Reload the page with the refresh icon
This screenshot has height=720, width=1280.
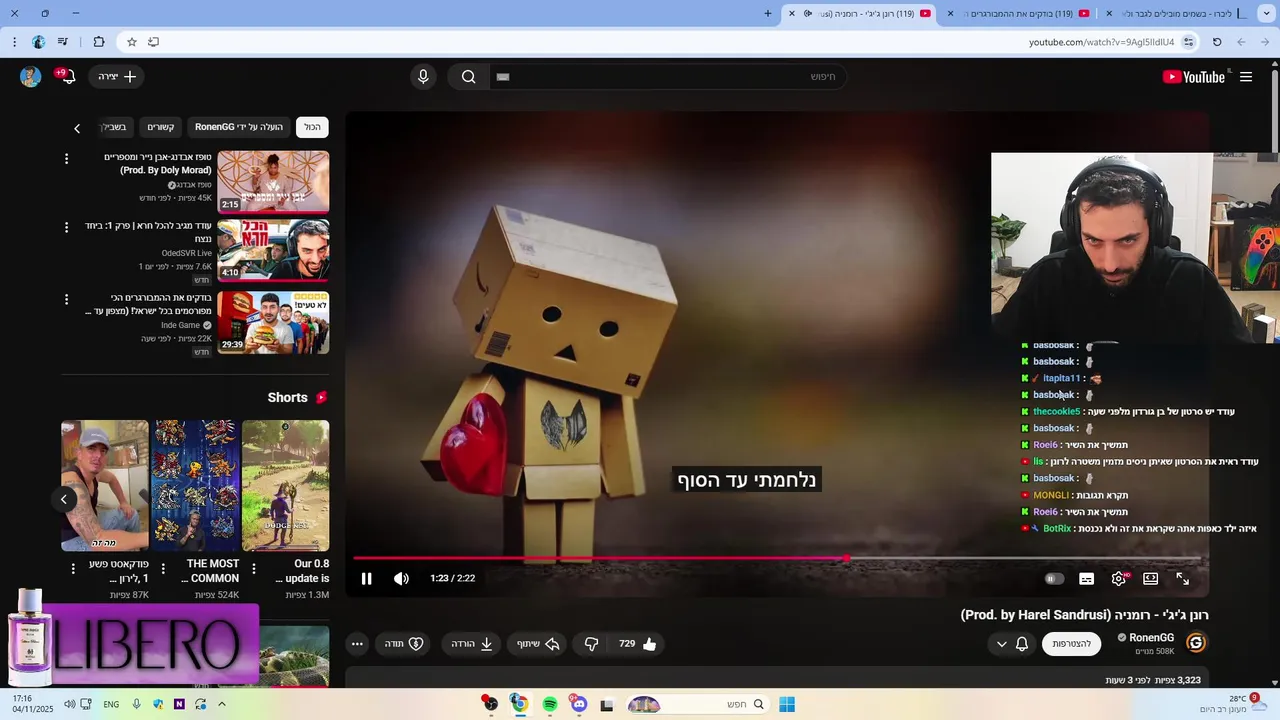pos(1217,42)
